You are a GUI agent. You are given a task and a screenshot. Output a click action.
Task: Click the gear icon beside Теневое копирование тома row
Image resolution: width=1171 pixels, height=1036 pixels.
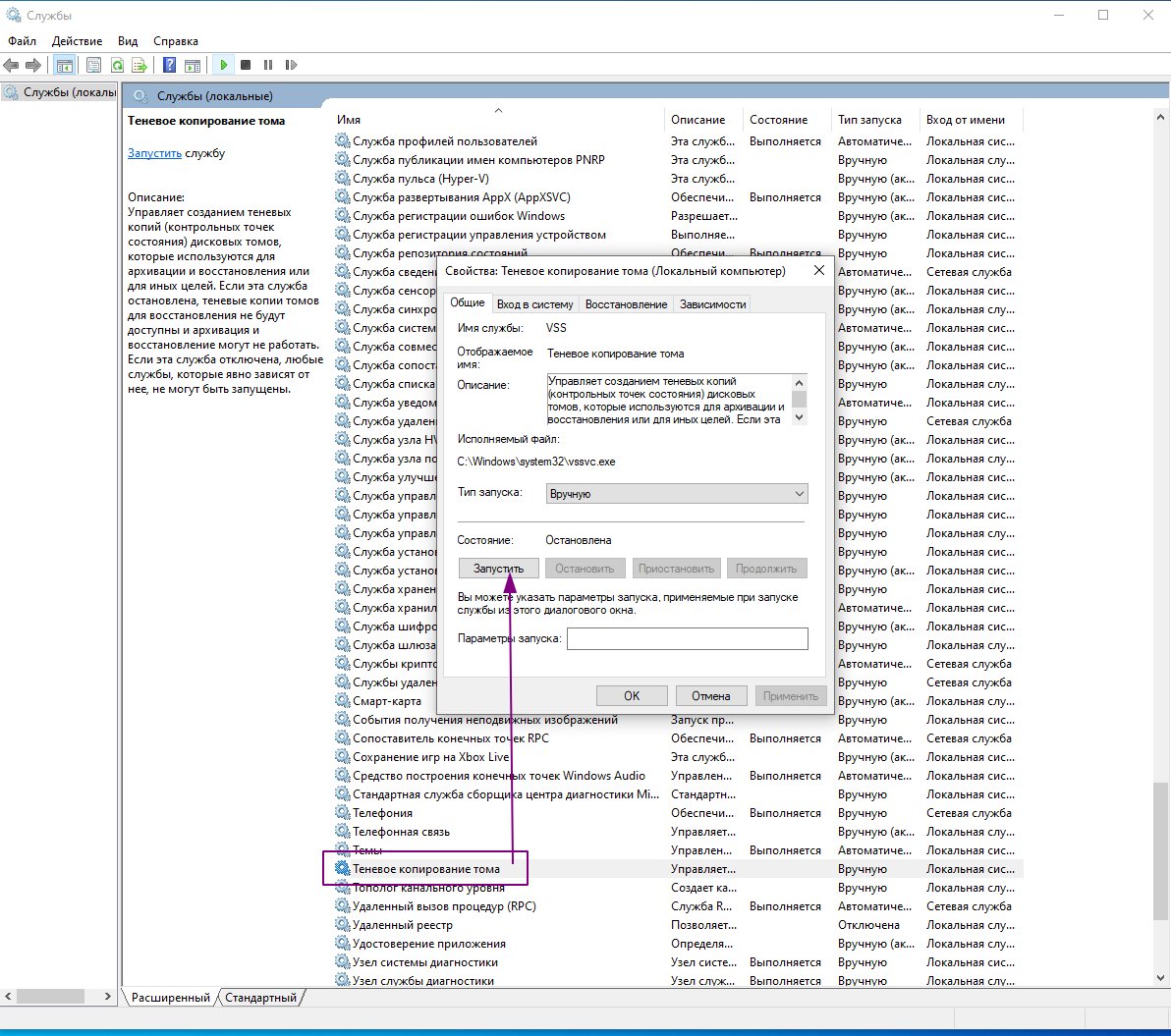pos(342,868)
